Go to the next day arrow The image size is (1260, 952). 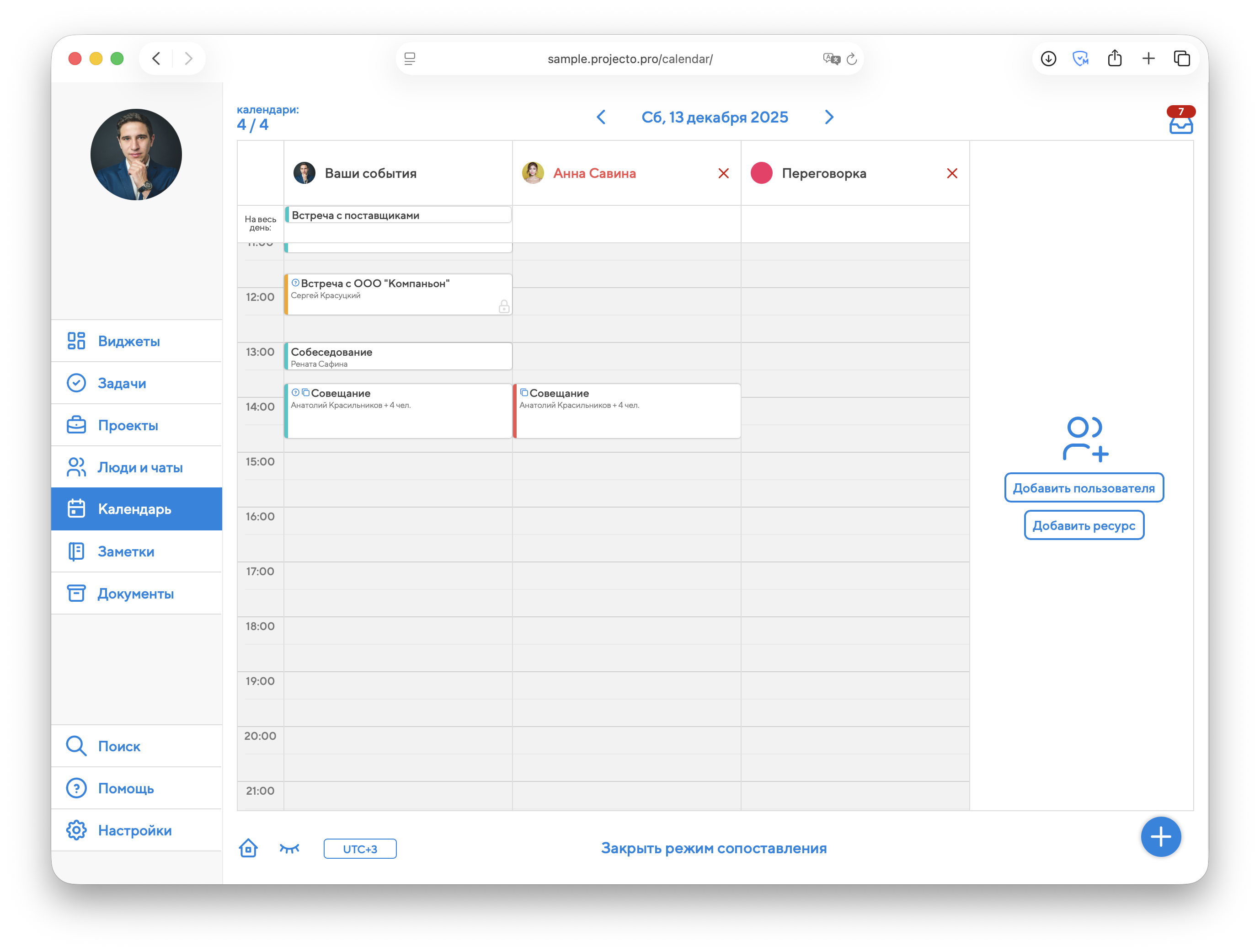[x=829, y=118]
